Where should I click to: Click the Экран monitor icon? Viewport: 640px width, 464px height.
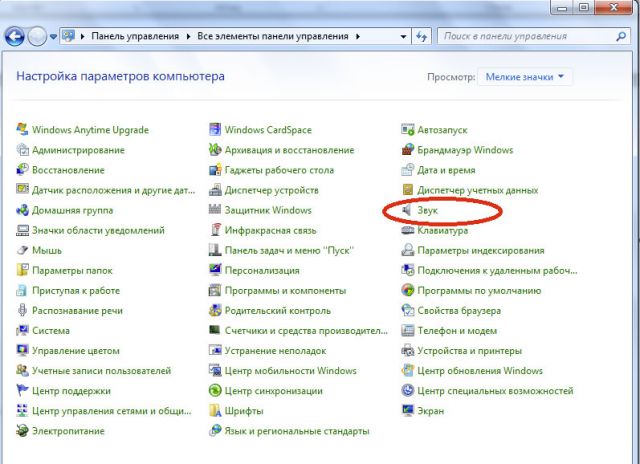(407, 411)
